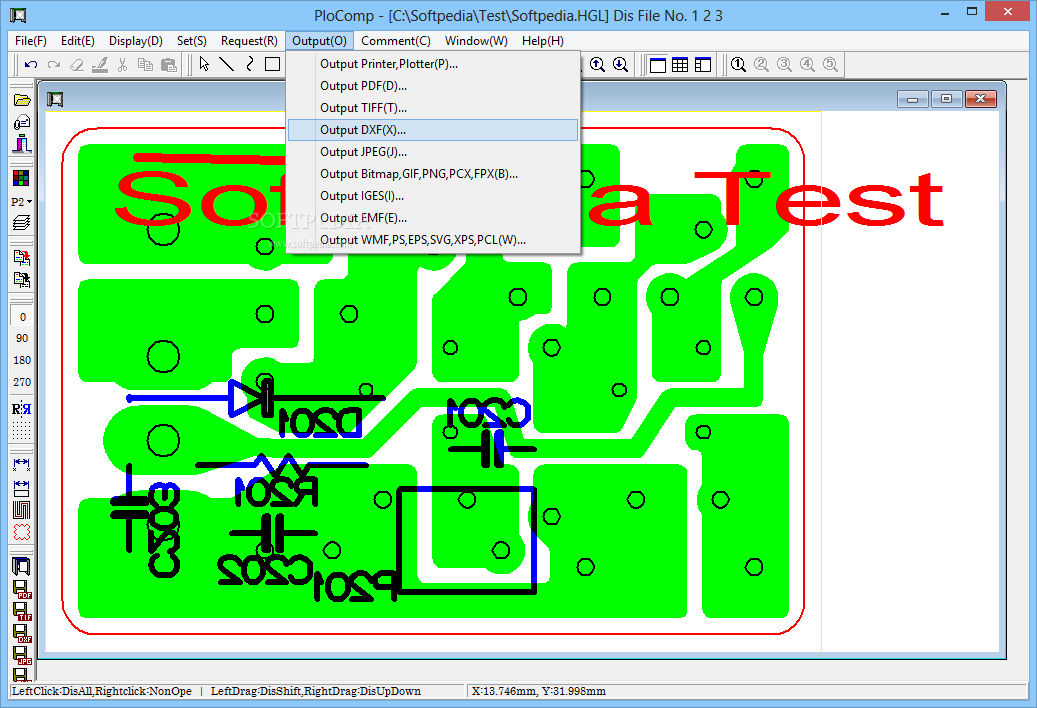1037x708 pixels.
Task: Minimize the inner document window
Action: click(x=913, y=99)
